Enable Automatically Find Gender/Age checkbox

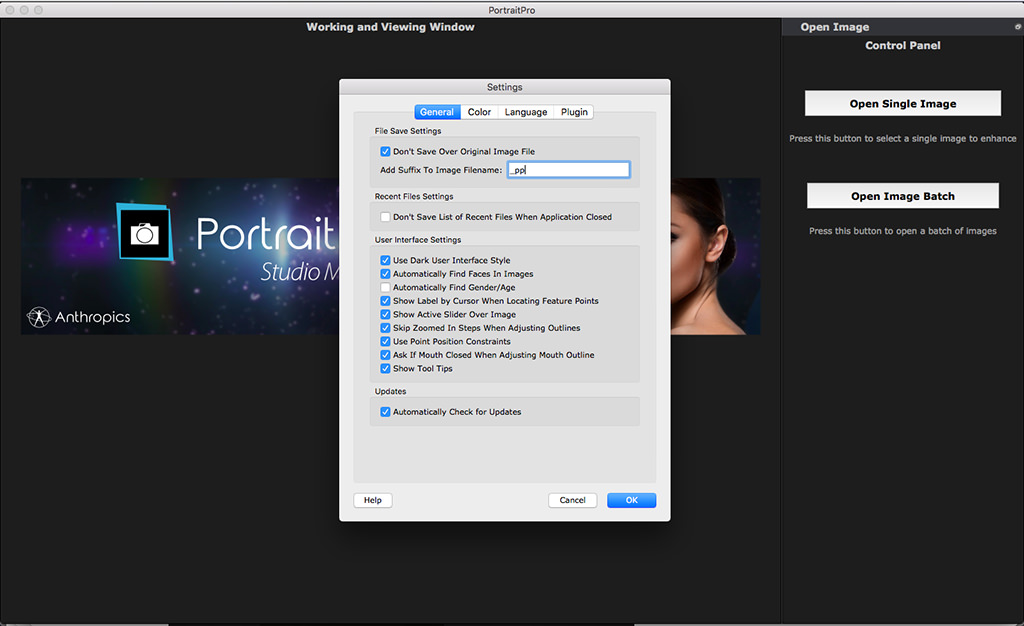click(x=385, y=287)
